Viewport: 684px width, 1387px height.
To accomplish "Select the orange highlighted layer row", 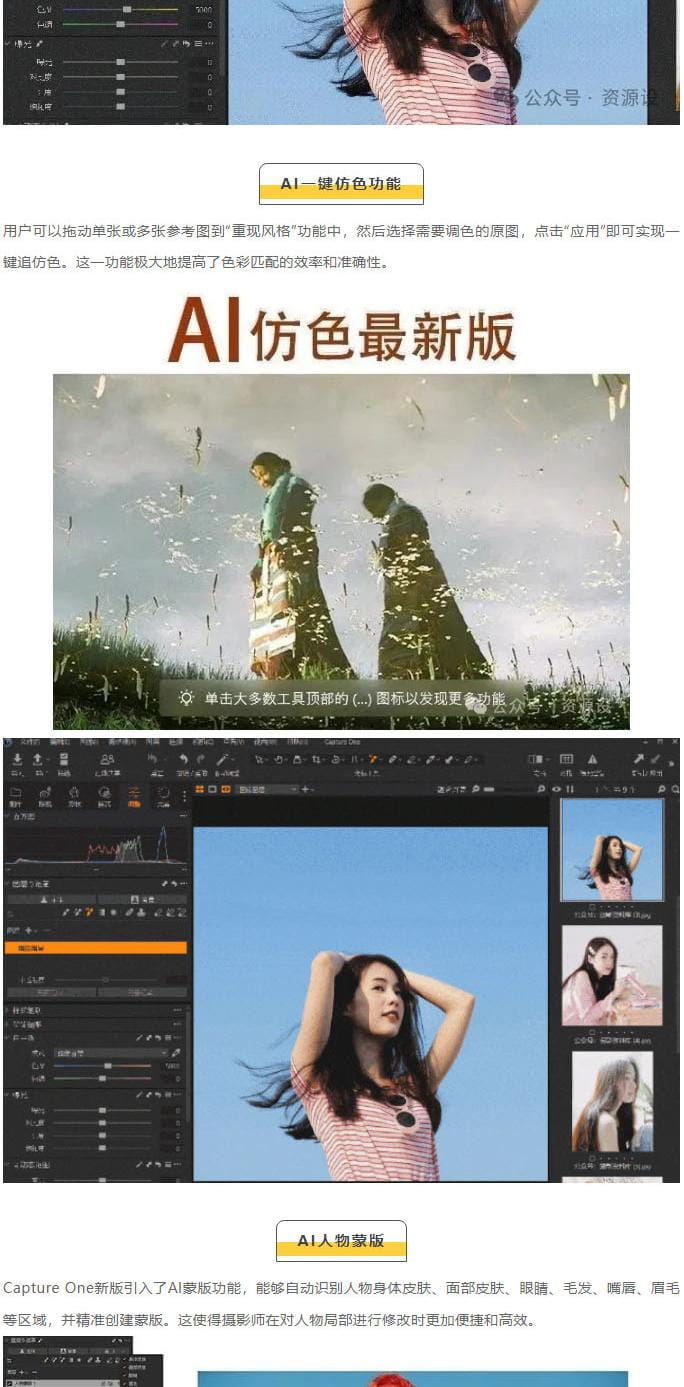I will pyautogui.click(x=96, y=947).
